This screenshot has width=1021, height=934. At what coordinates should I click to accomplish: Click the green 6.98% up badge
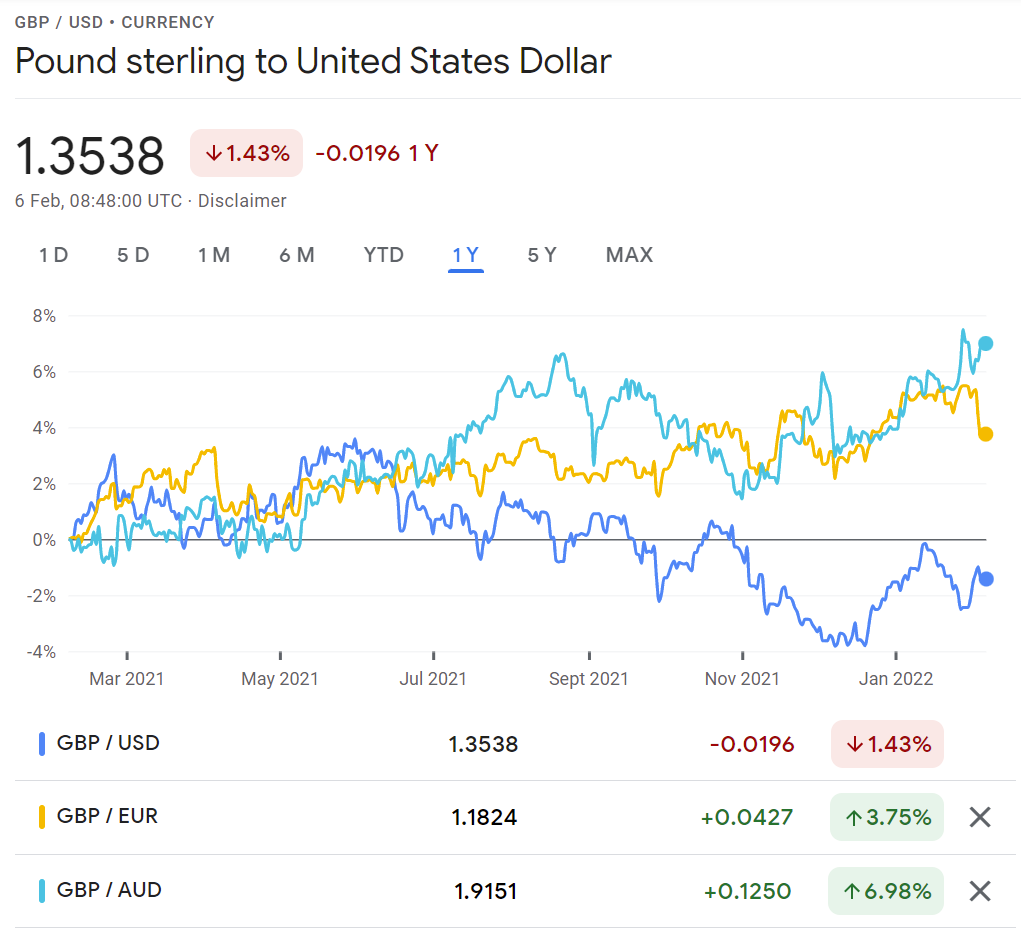(x=886, y=891)
